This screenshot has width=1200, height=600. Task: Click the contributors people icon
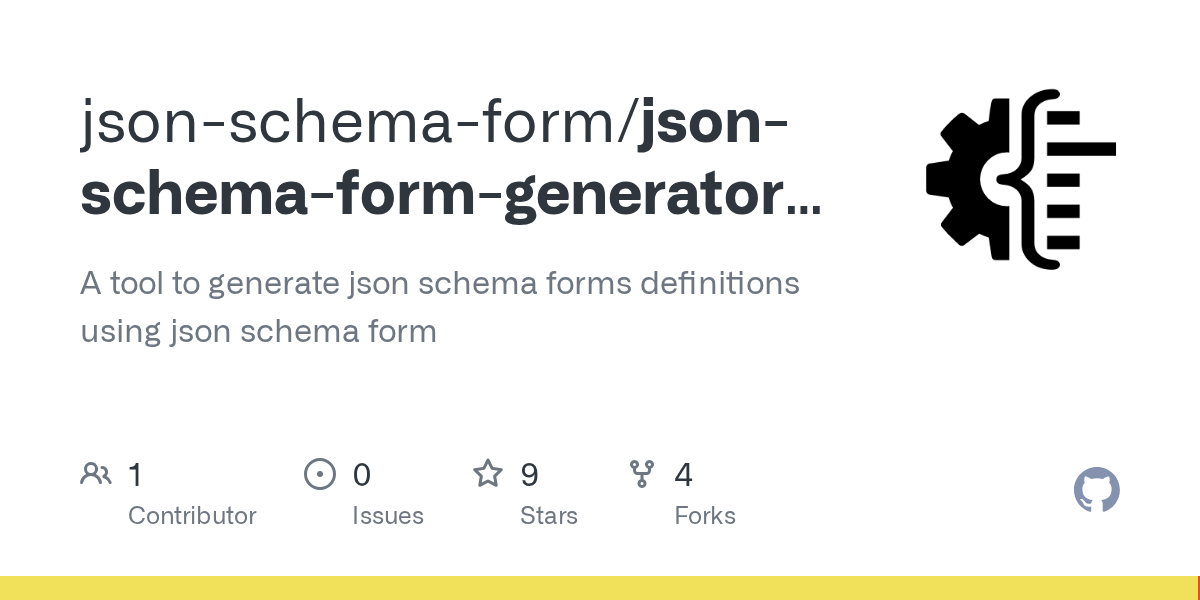96,474
